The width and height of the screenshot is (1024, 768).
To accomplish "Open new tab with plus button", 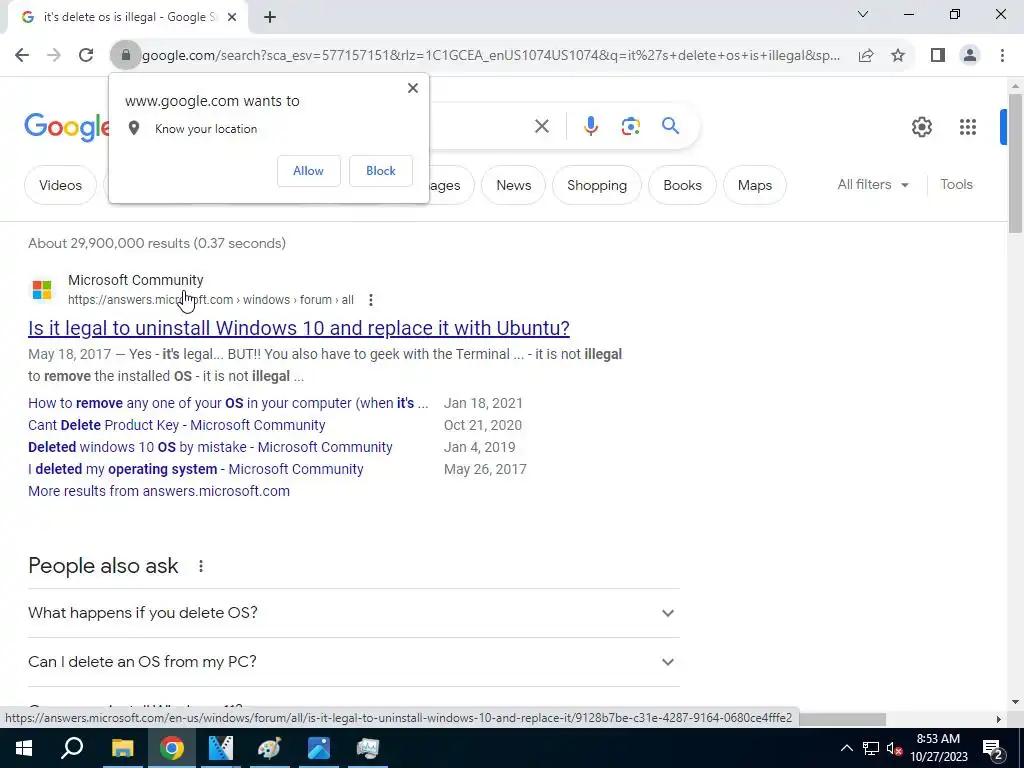I will [x=270, y=17].
